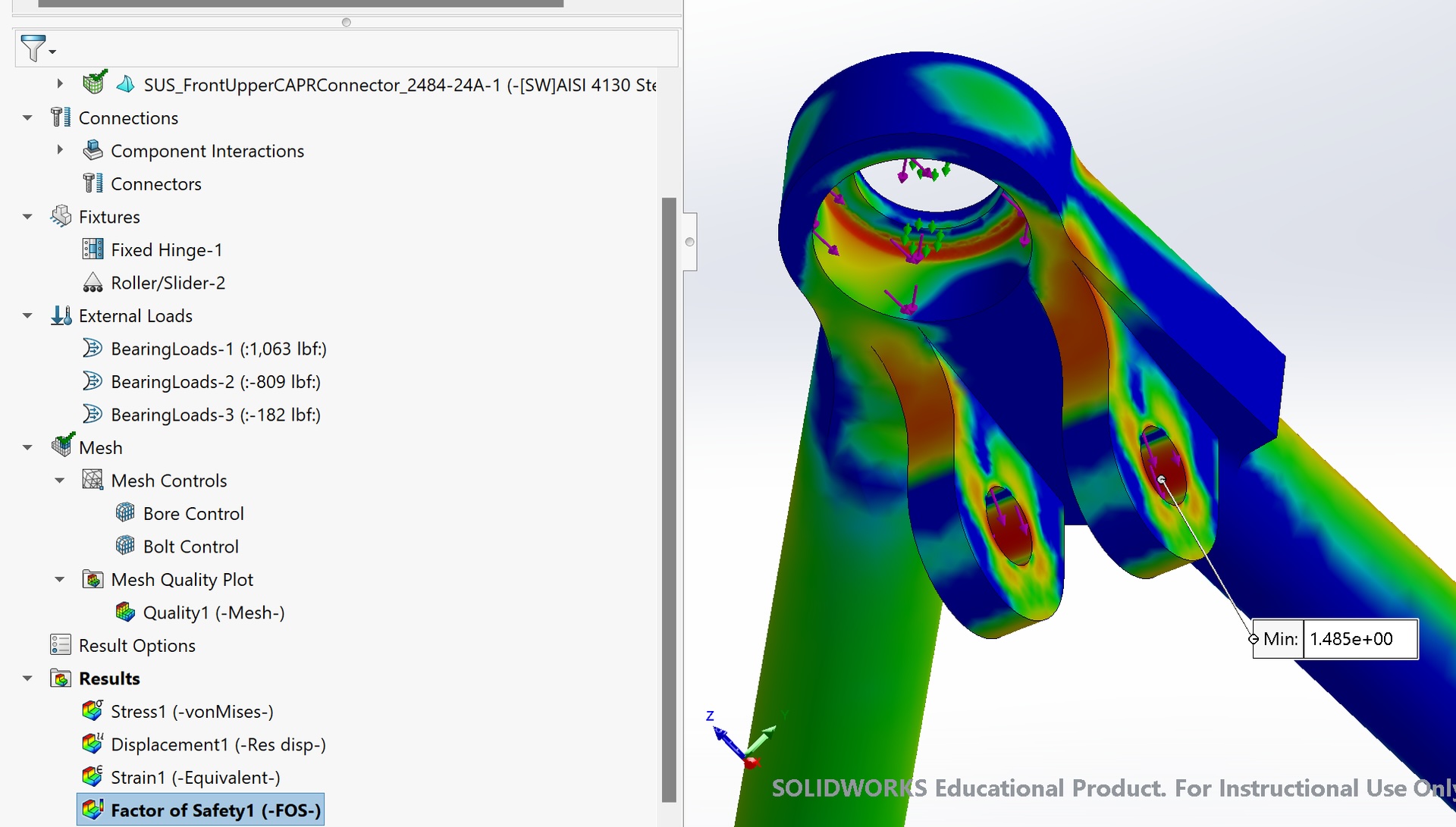This screenshot has height=827, width=1456.
Task: Click the BearingLoads-1 bearing load icon
Action: click(93, 348)
